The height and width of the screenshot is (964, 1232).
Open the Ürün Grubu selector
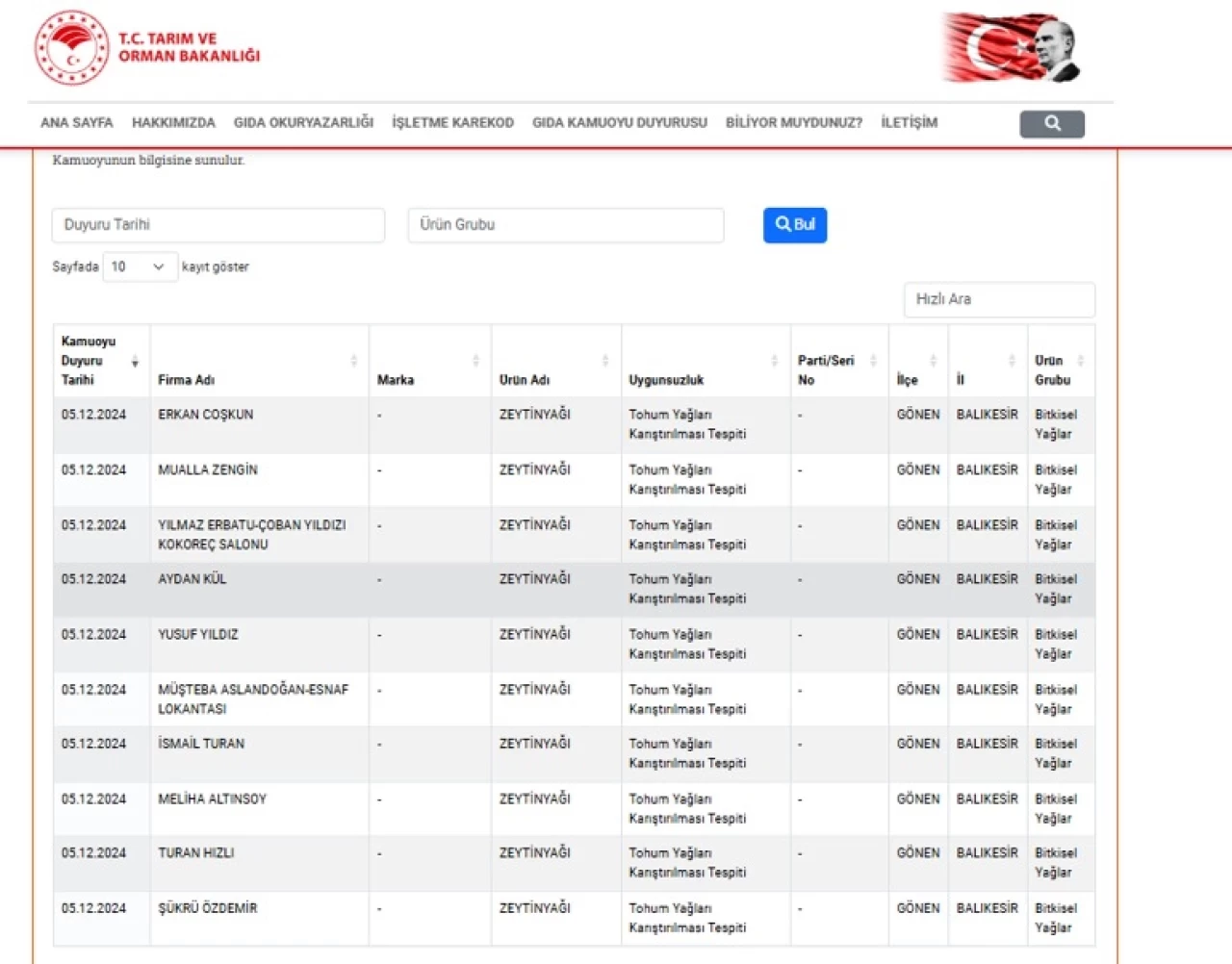(x=565, y=225)
